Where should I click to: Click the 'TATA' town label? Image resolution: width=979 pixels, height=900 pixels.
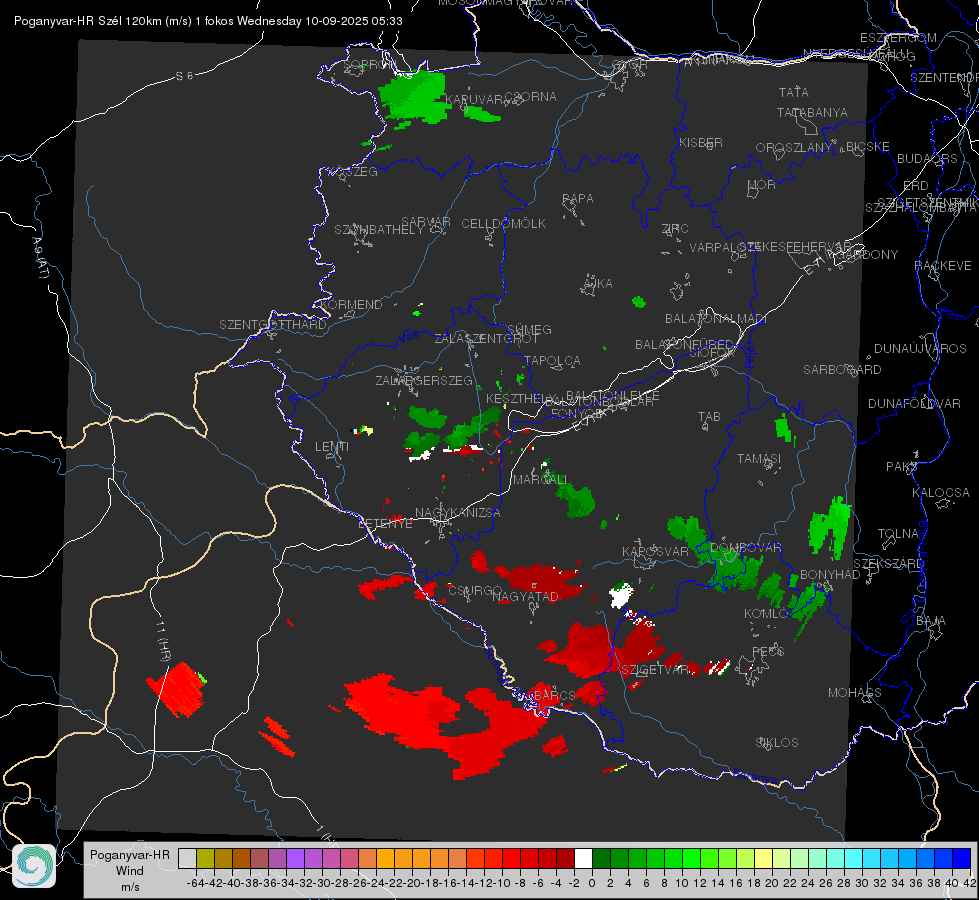(x=794, y=92)
